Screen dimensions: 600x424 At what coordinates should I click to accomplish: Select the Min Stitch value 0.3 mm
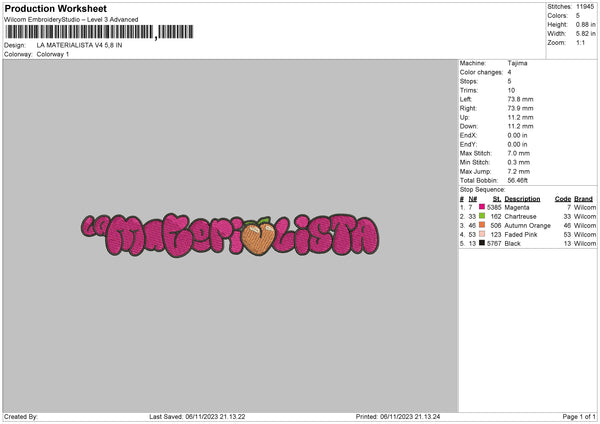[519, 163]
